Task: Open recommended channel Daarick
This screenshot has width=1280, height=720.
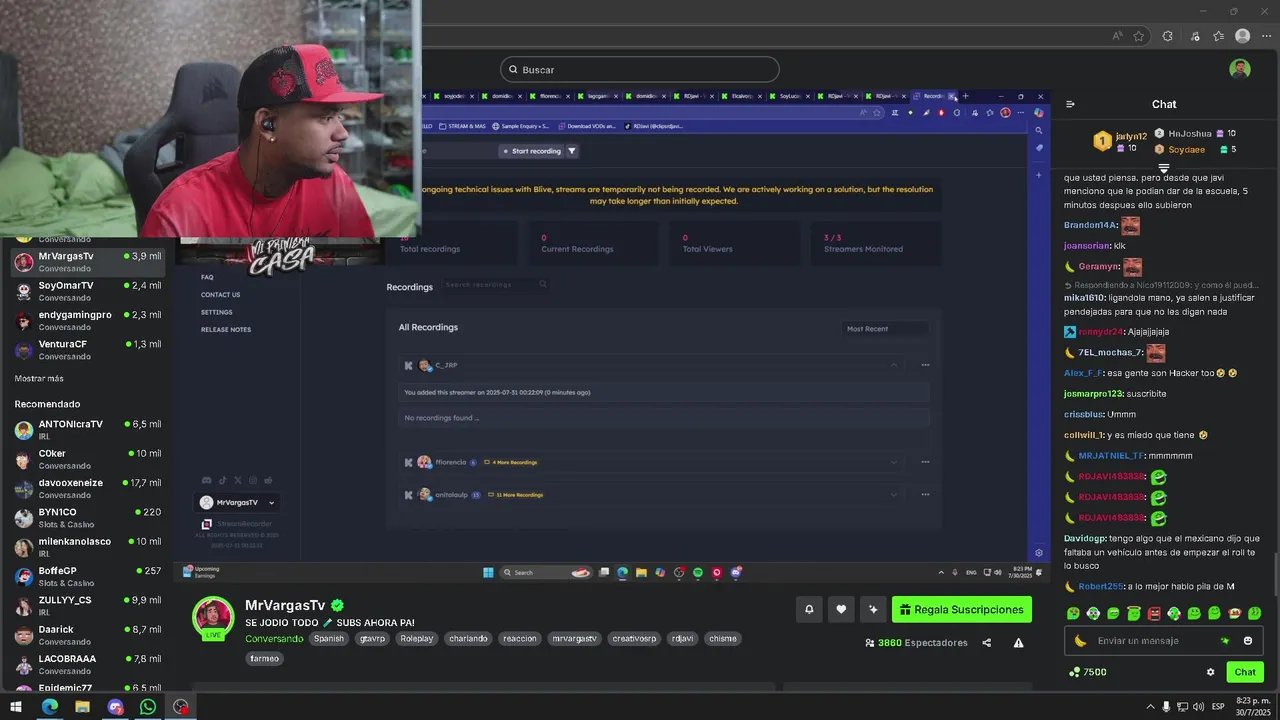Action: click(x=87, y=635)
